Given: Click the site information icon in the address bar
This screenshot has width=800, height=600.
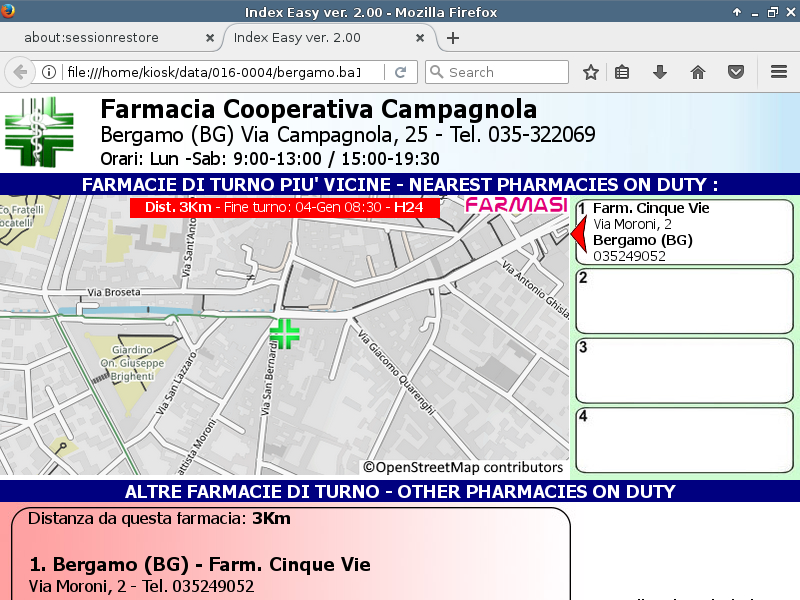Looking at the screenshot, I should (x=48, y=72).
